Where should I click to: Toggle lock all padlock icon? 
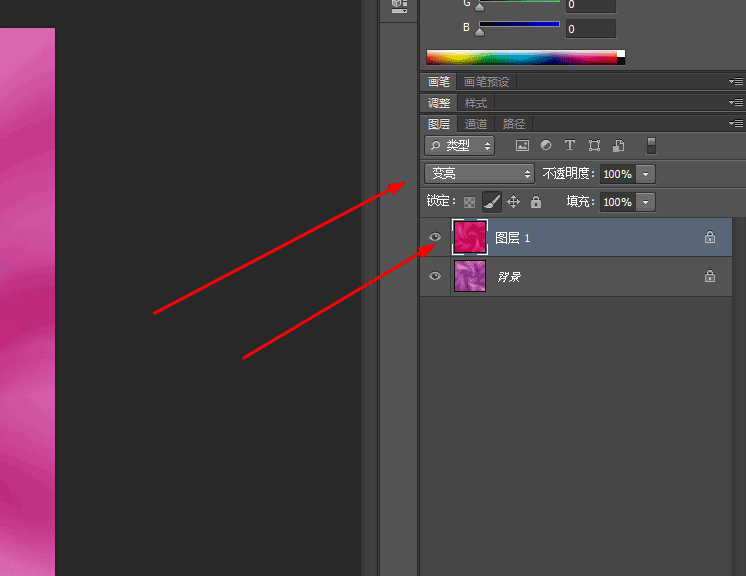536,202
